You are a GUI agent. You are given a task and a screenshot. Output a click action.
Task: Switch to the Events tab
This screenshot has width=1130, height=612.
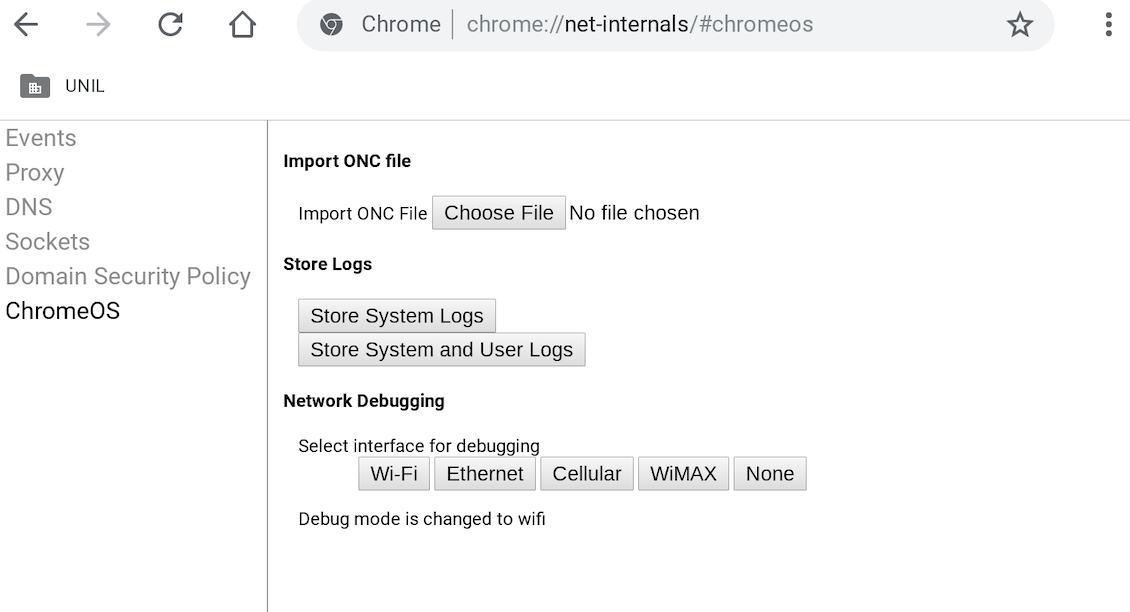coord(41,138)
